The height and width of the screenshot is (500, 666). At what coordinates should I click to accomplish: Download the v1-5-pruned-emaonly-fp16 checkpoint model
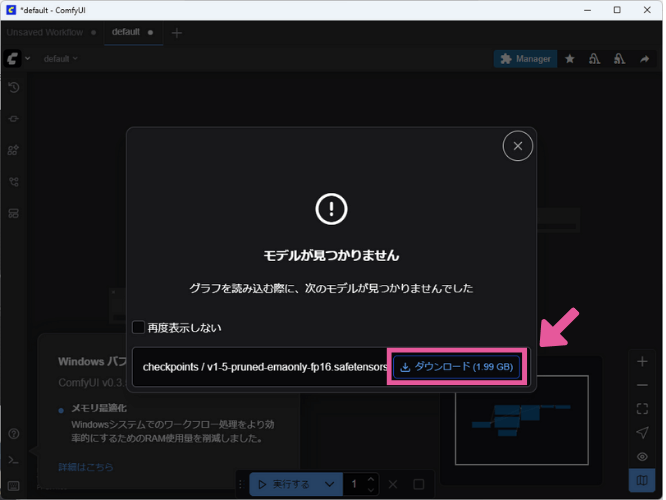pos(457,367)
